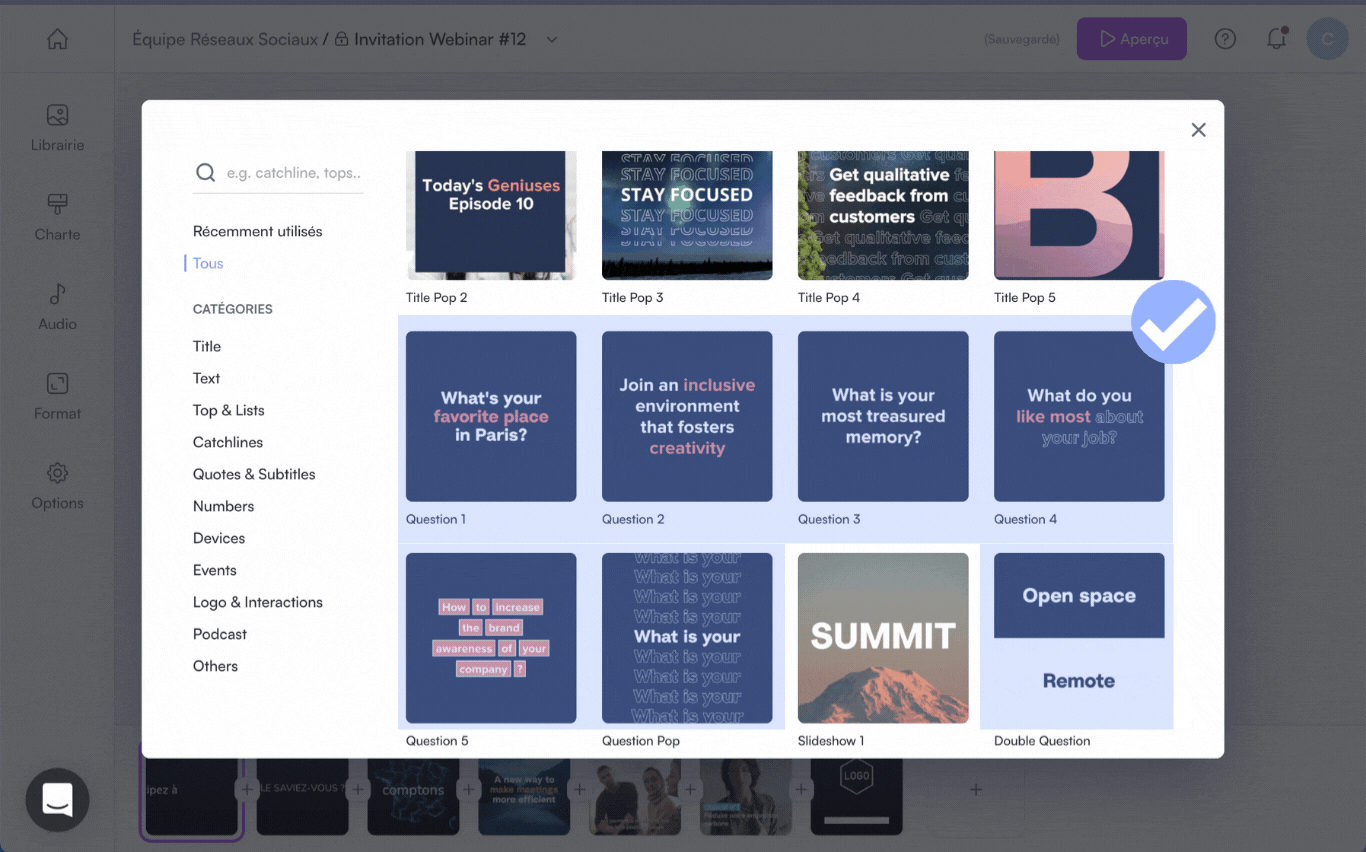1366x852 pixels.
Task: Open the Équipe Réseaux Sociaux breadcrumb
Action: click(225, 39)
